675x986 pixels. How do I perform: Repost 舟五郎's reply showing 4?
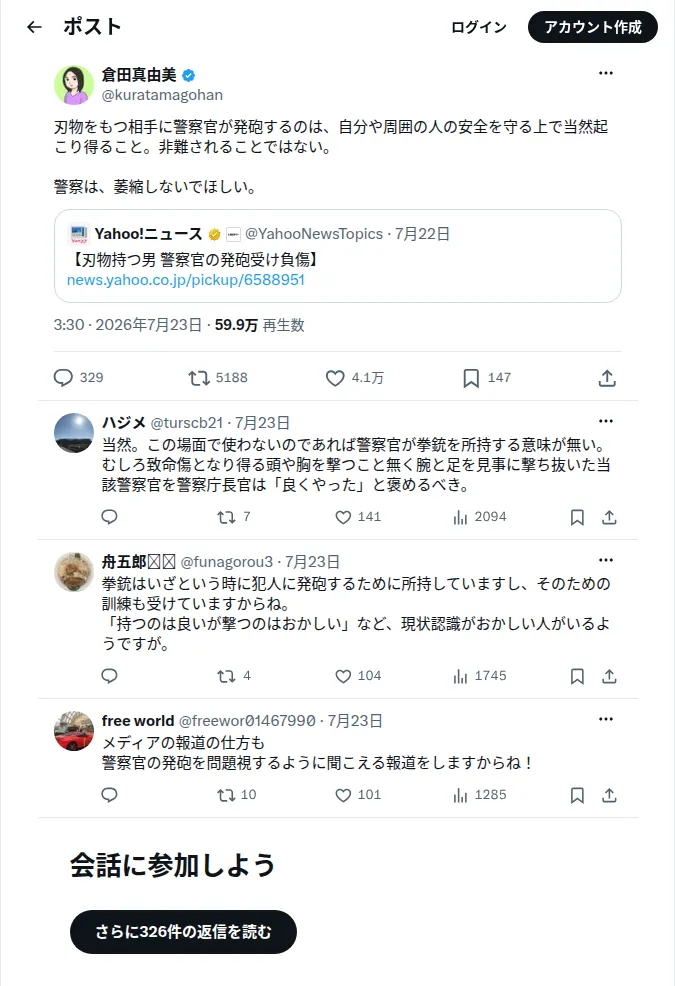pos(233,676)
